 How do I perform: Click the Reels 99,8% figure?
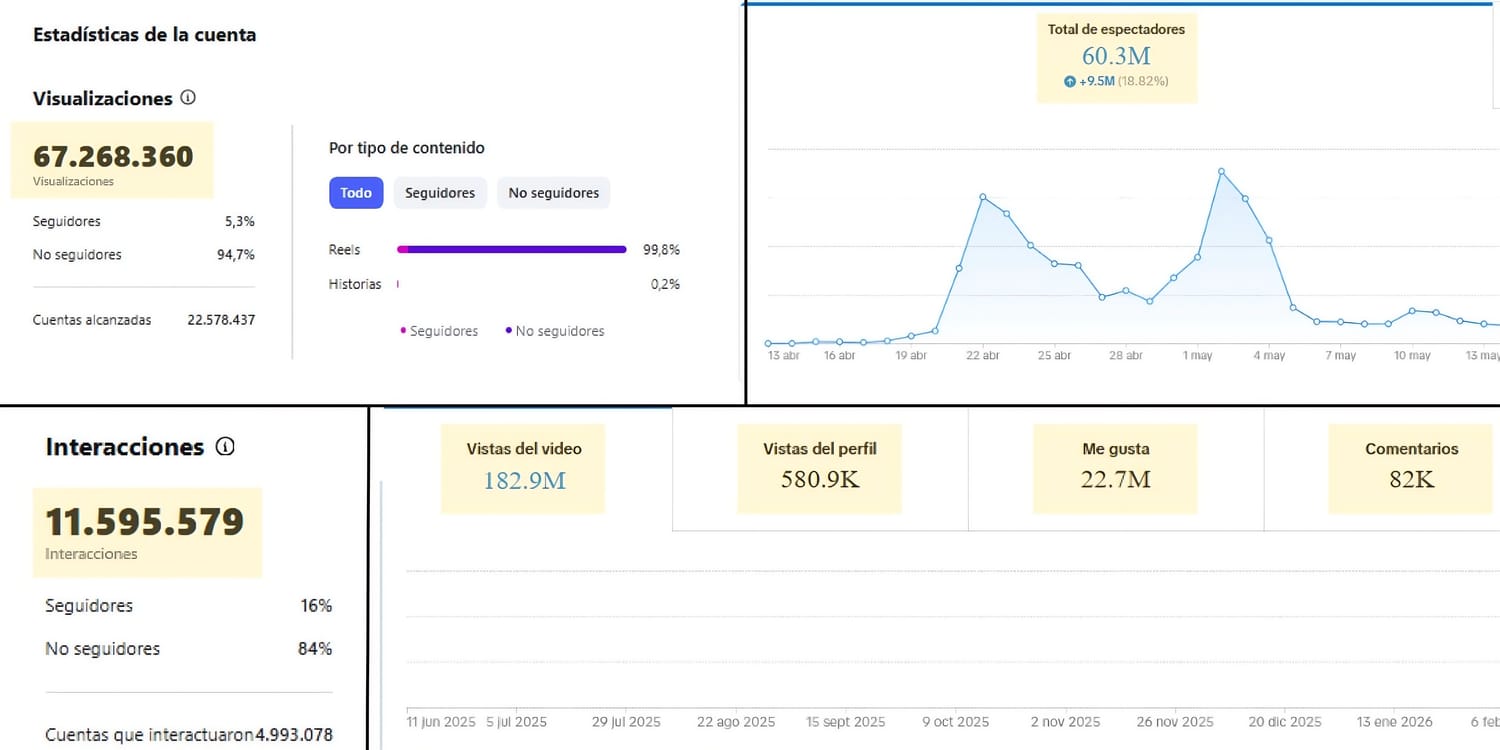click(x=661, y=250)
